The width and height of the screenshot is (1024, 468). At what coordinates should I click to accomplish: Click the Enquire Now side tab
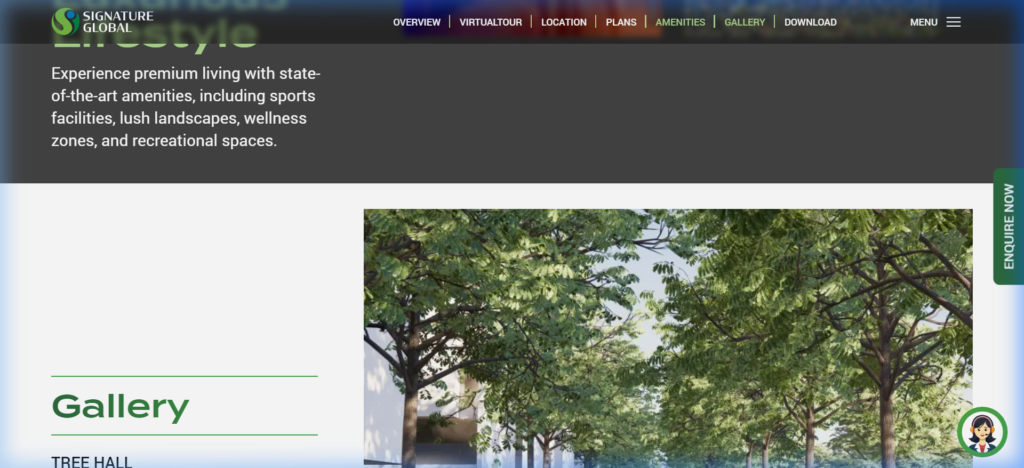1008,226
